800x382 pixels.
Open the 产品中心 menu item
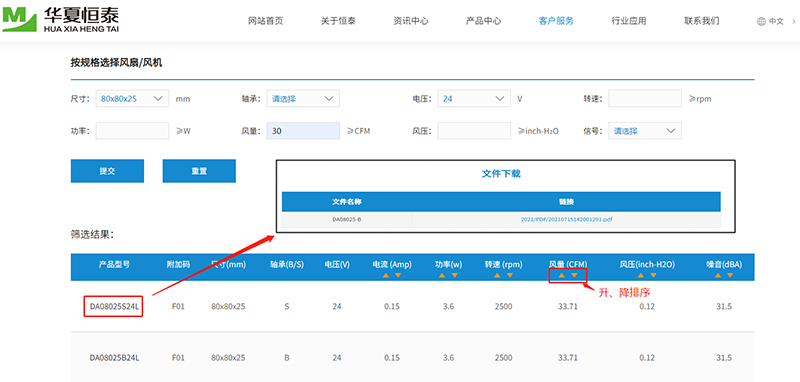tap(483, 21)
